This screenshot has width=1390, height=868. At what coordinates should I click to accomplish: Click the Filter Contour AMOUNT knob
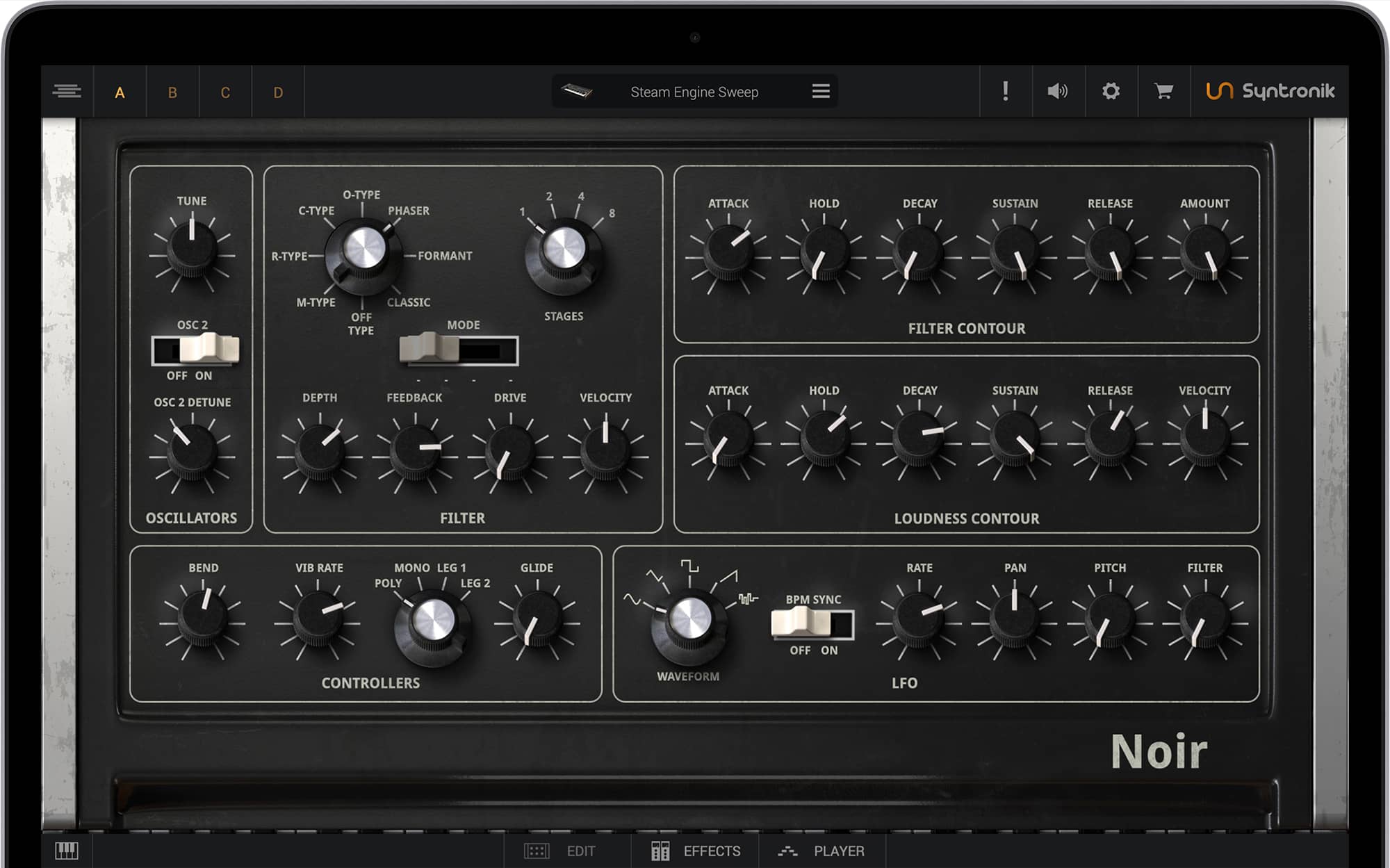tap(1205, 254)
